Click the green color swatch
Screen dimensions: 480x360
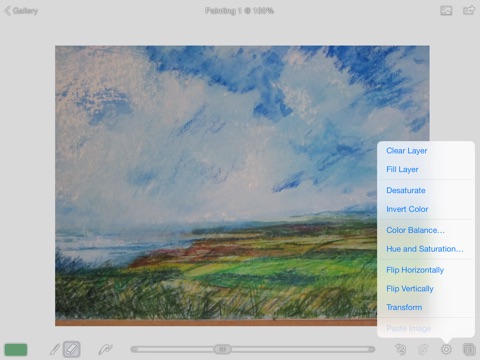point(16,349)
